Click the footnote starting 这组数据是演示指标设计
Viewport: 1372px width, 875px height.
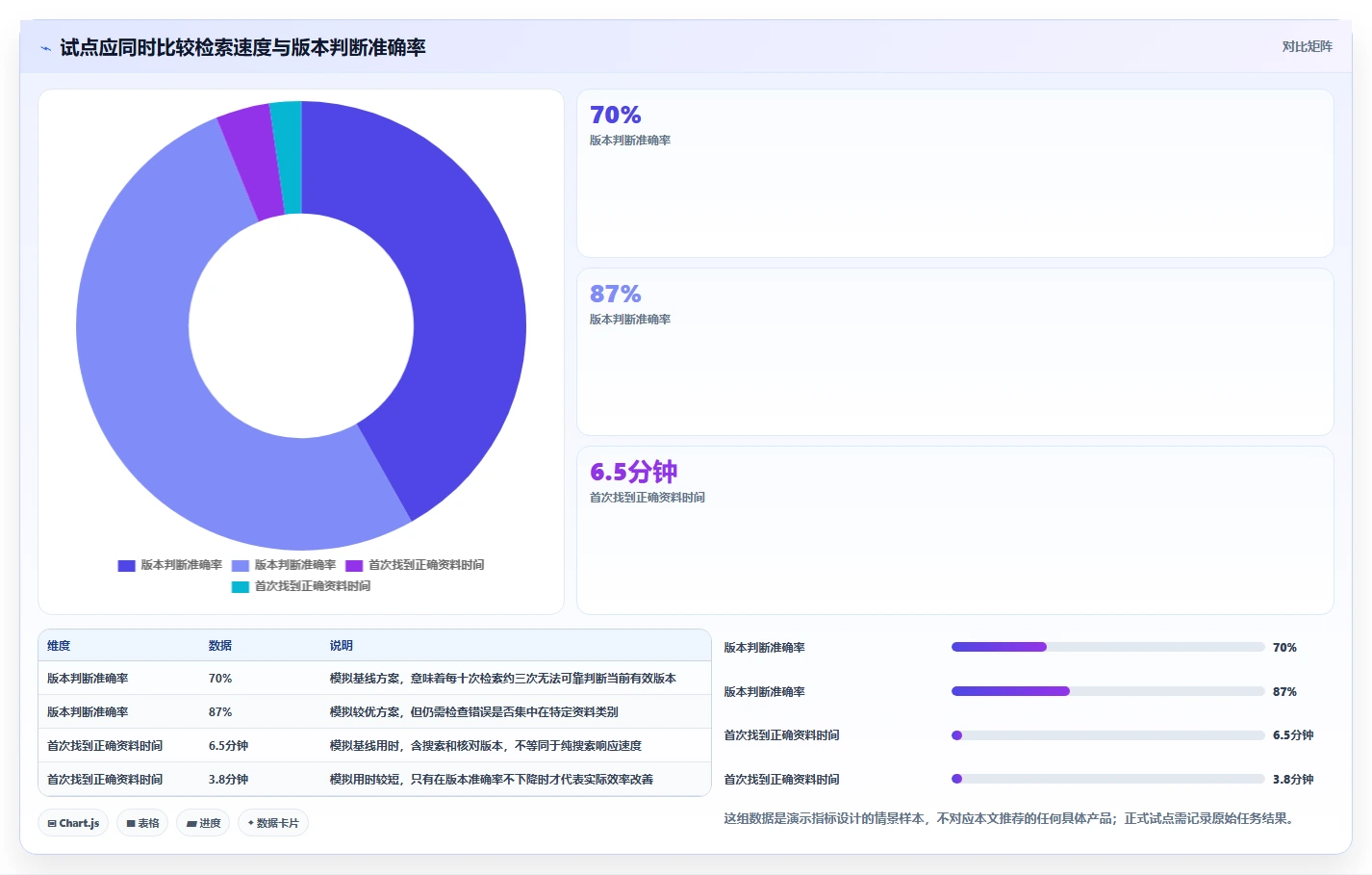point(1011,819)
